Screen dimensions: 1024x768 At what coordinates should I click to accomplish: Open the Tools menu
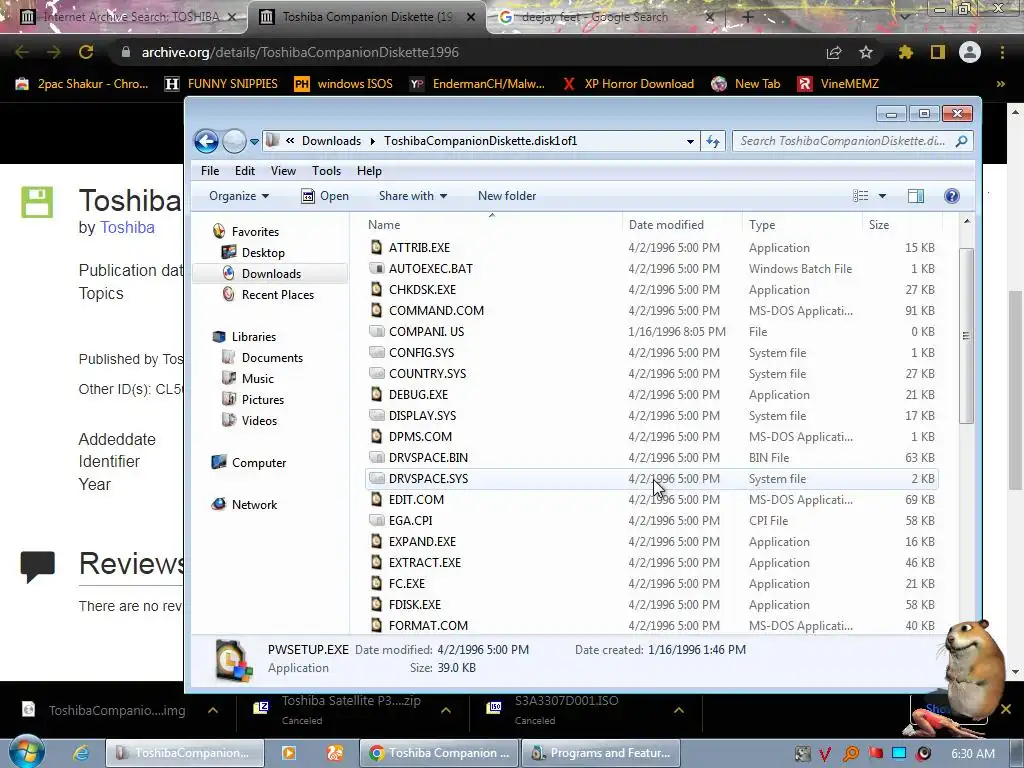pyautogui.click(x=326, y=170)
